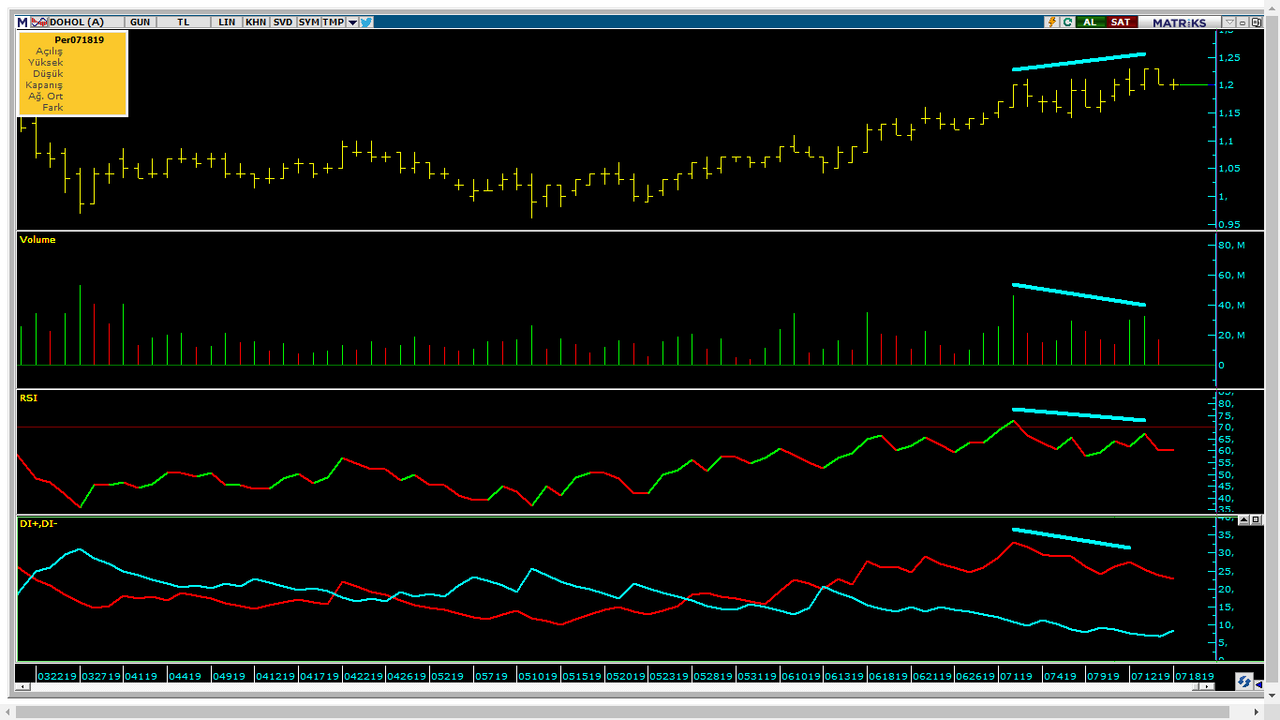1280x720 pixels.
Task: Toggle LIN chart scale button
Action: click(x=227, y=22)
